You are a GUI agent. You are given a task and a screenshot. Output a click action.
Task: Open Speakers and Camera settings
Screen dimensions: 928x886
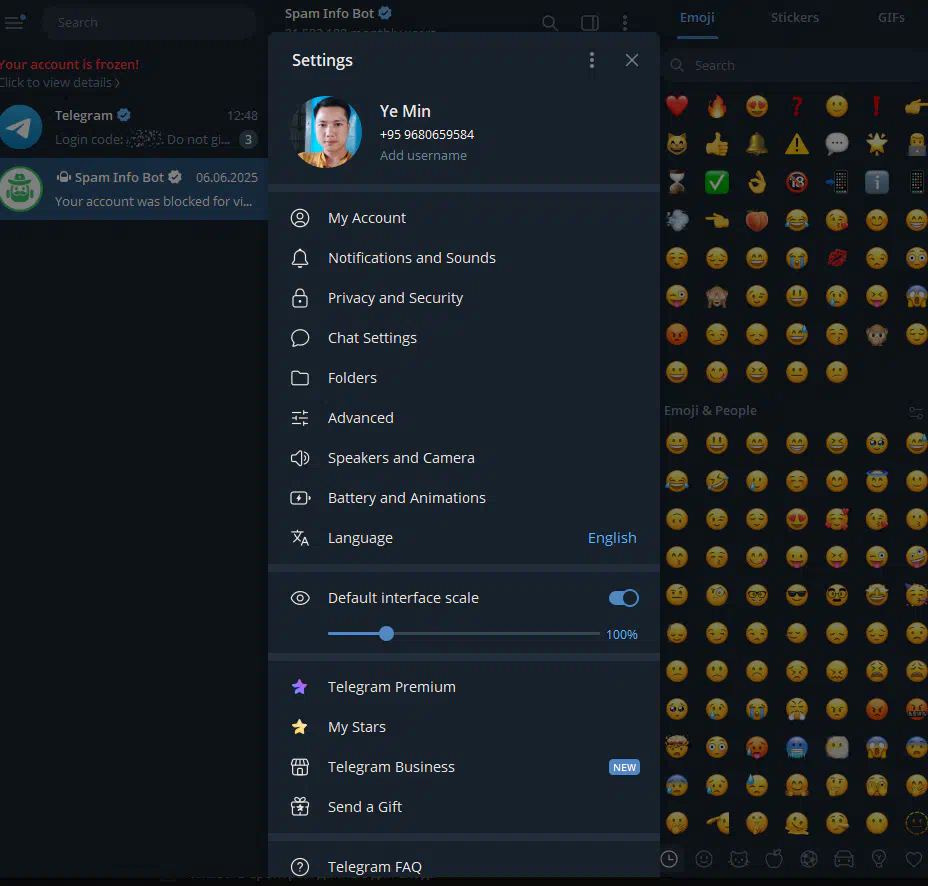463,458
